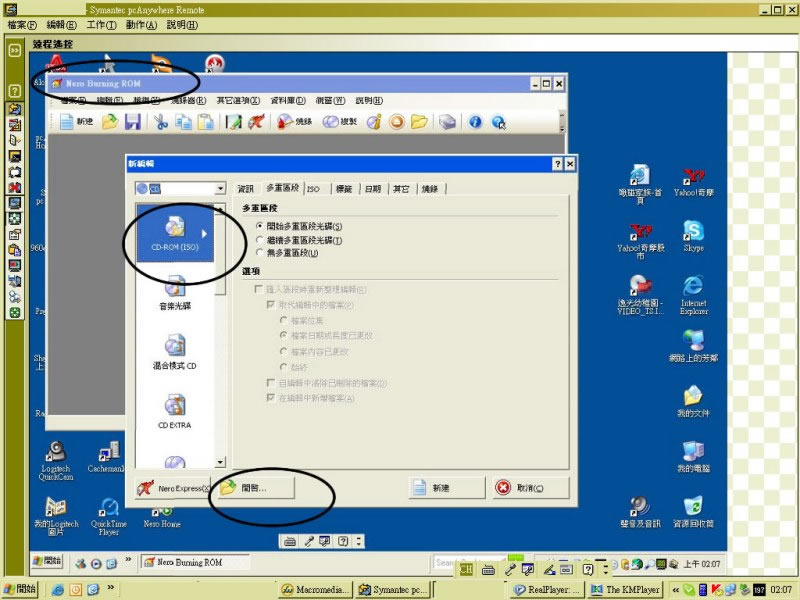Screen dimensions: 800x600
Task: Click the Cancel button in dialog
Action: click(x=531, y=488)
